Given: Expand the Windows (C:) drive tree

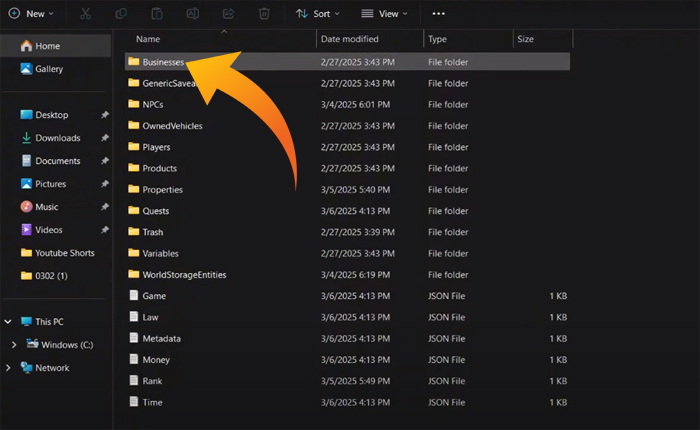Looking at the screenshot, I should tap(12, 345).
